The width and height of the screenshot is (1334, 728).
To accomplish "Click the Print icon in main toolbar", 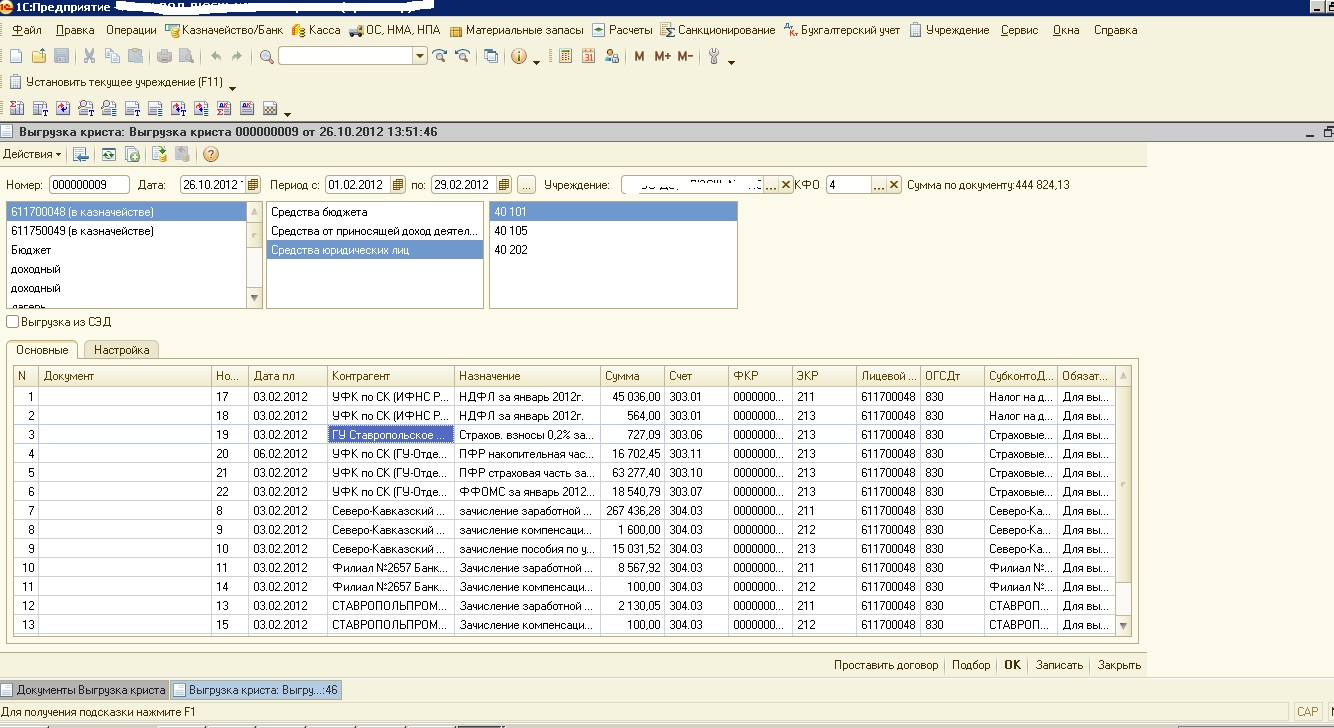I will 165,56.
